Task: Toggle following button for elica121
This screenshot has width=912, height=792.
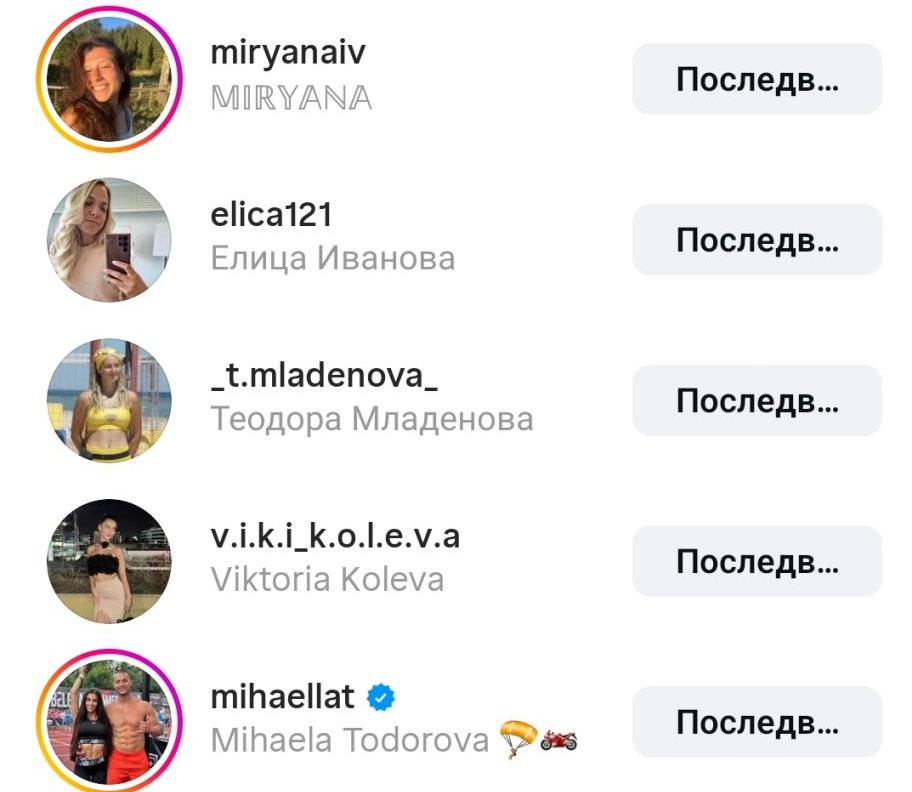Action: (757, 240)
